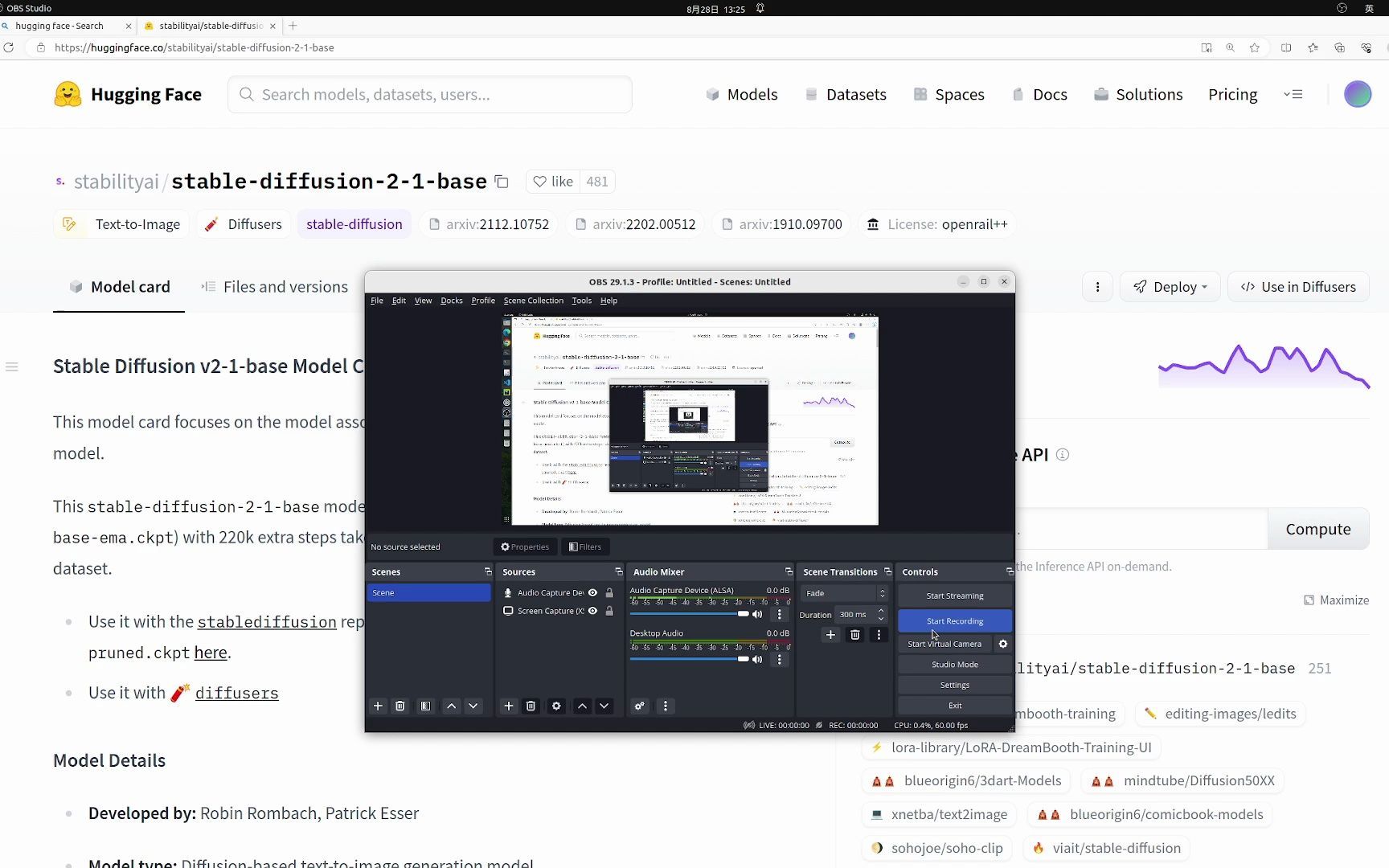Reload the Hugging Face page
The width and height of the screenshot is (1389, 868).
pos(9,48)
